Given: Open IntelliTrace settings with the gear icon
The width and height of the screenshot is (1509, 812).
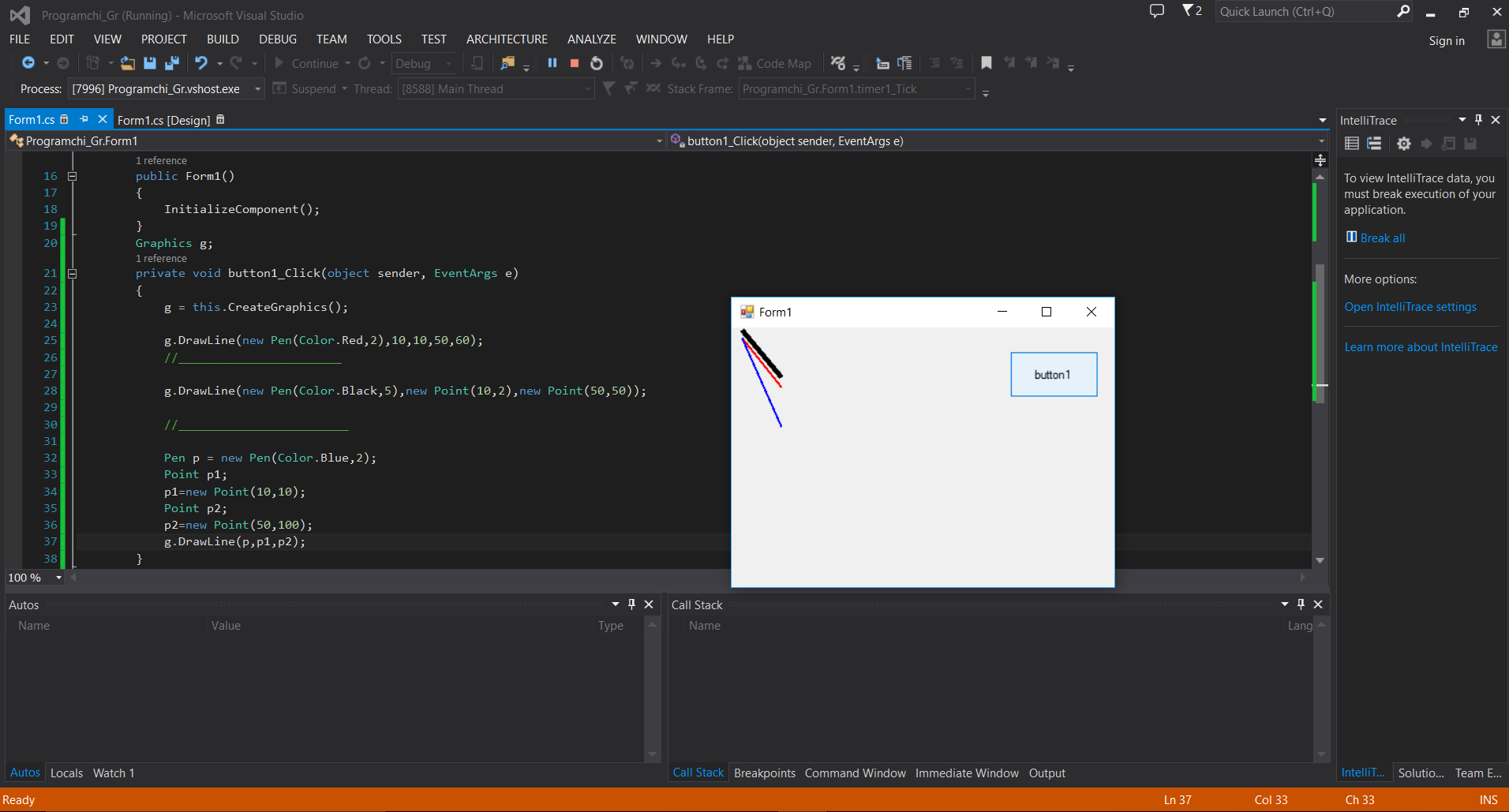Looking at the screenshot, I should pos(1403,143).
